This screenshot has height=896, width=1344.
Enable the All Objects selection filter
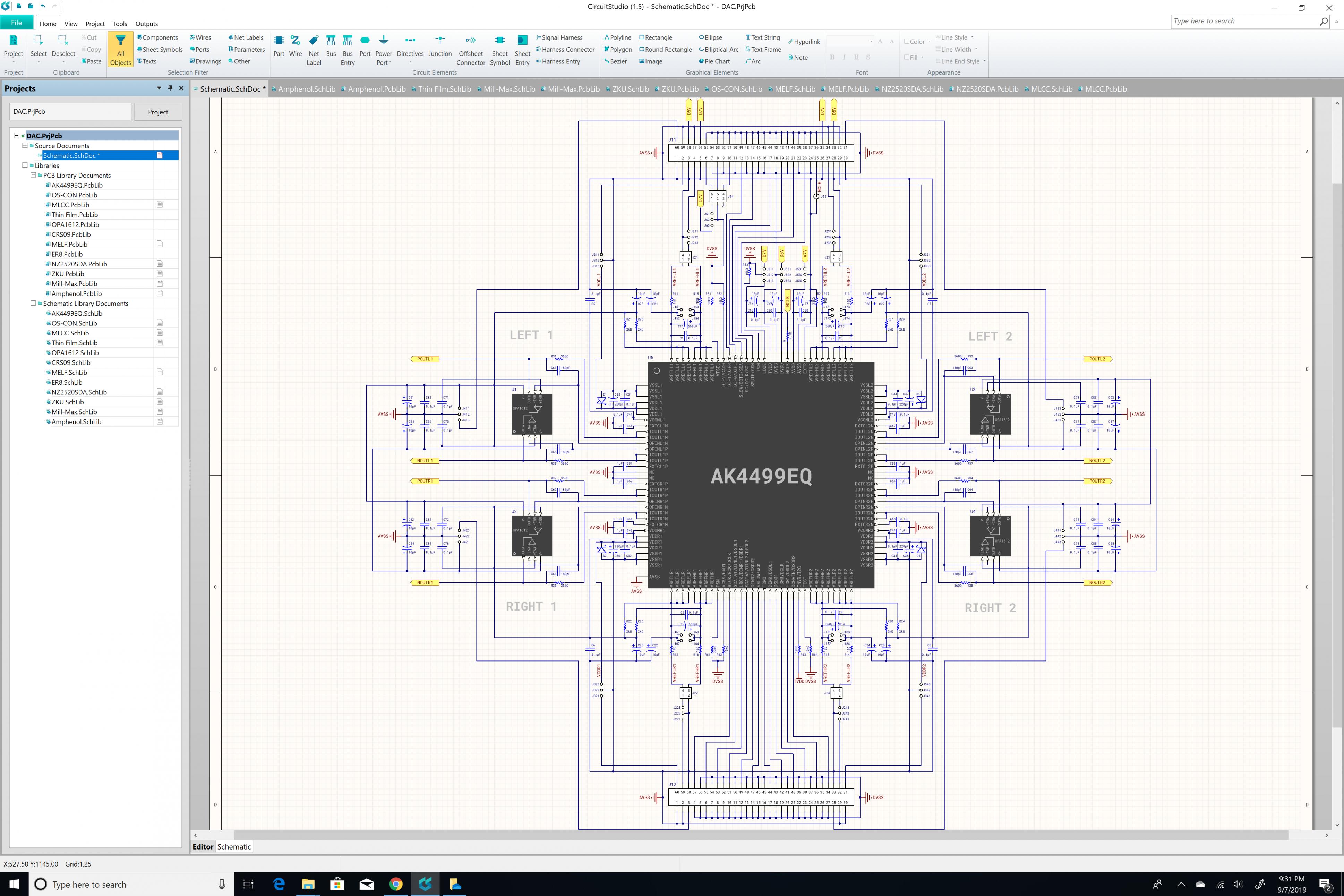120,50
